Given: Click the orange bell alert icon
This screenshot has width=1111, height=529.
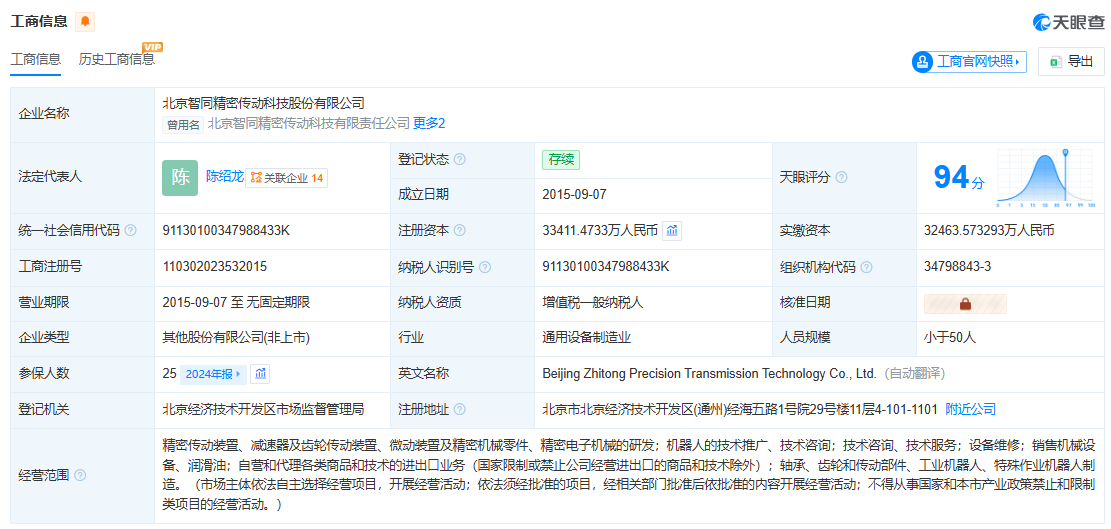Looking at the screenshot, I should [x=85, y=22].
